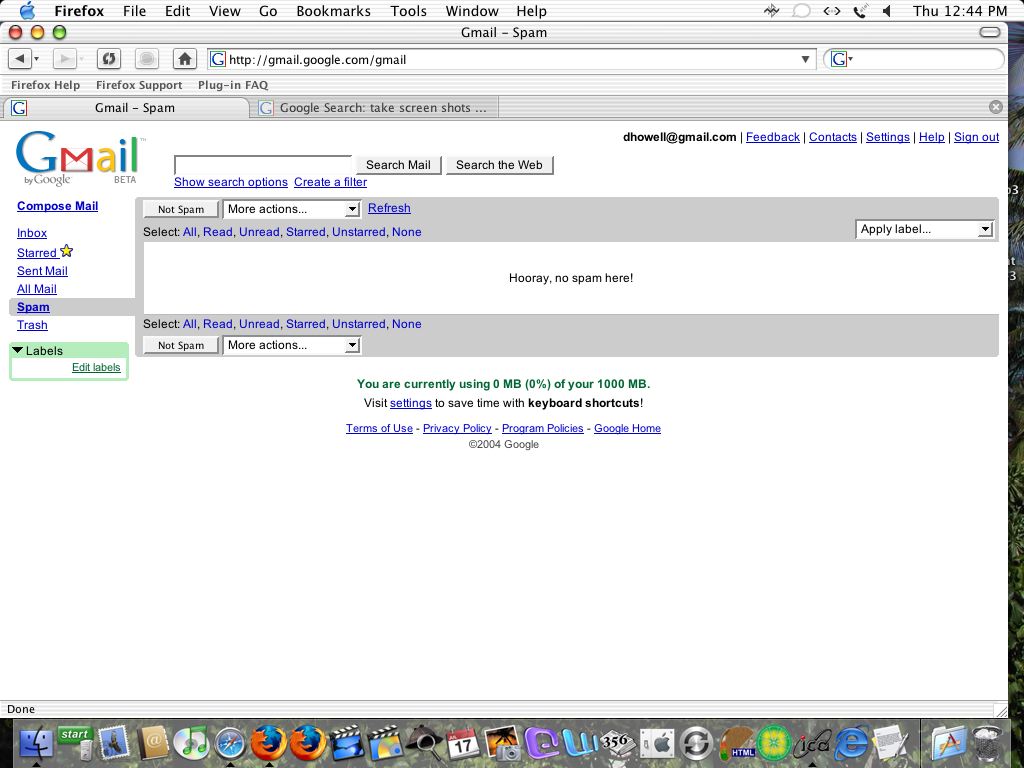Open System Preferences from the dock
The width and height of the screenshot is (1024, 768).
657,743
